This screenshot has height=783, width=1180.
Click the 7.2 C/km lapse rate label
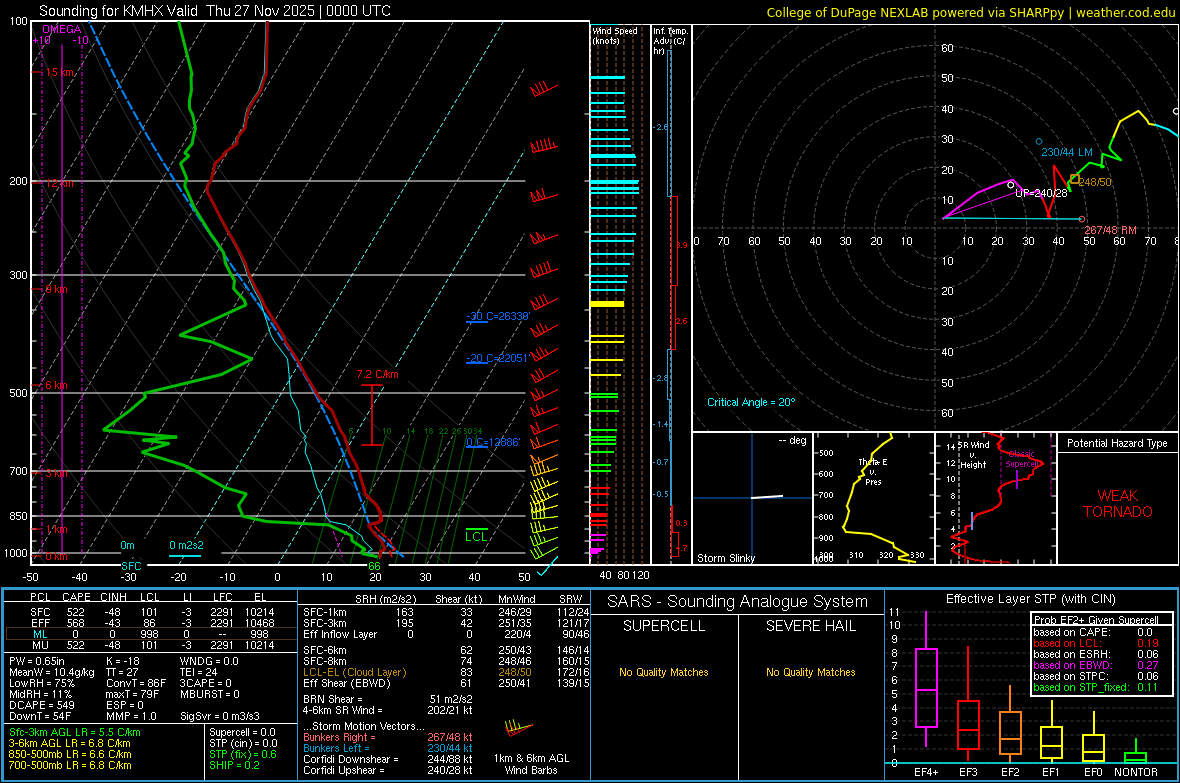378,374
